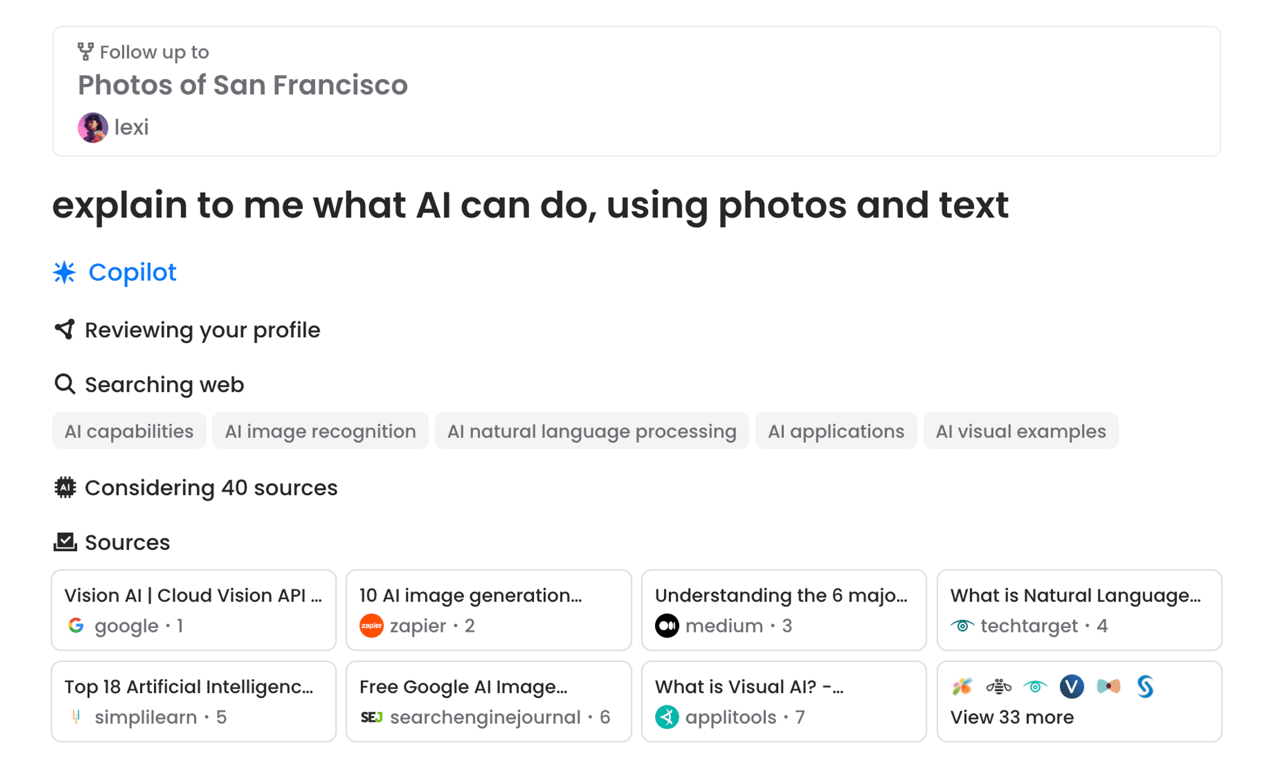Screen dimensions: 1261x768
Task: Click lexi's profile avatar
Action: [x=92, y=127]
